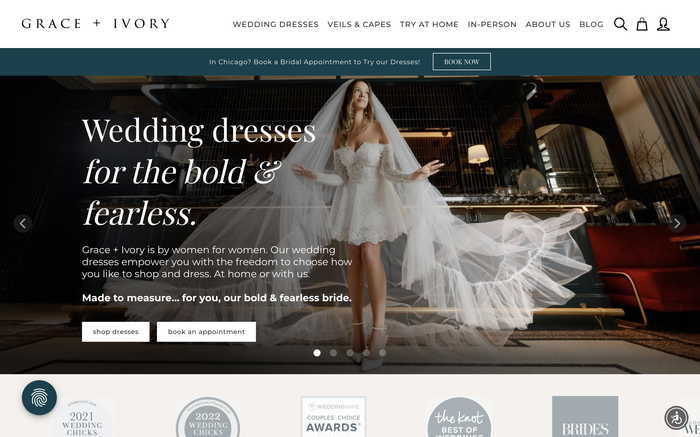This screenshot has height=437, width=700.
Task: Click book an appointment button
Action: pyautogui.click(x=206, y=332)
